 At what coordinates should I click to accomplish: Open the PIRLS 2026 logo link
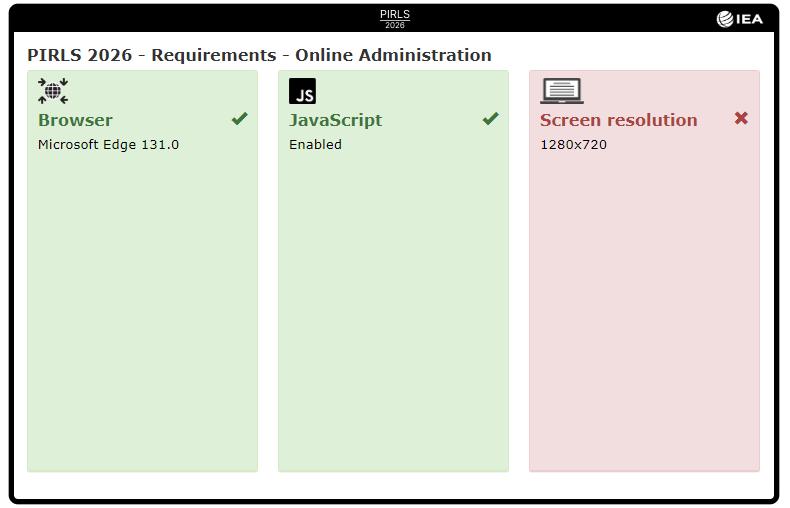395,18
